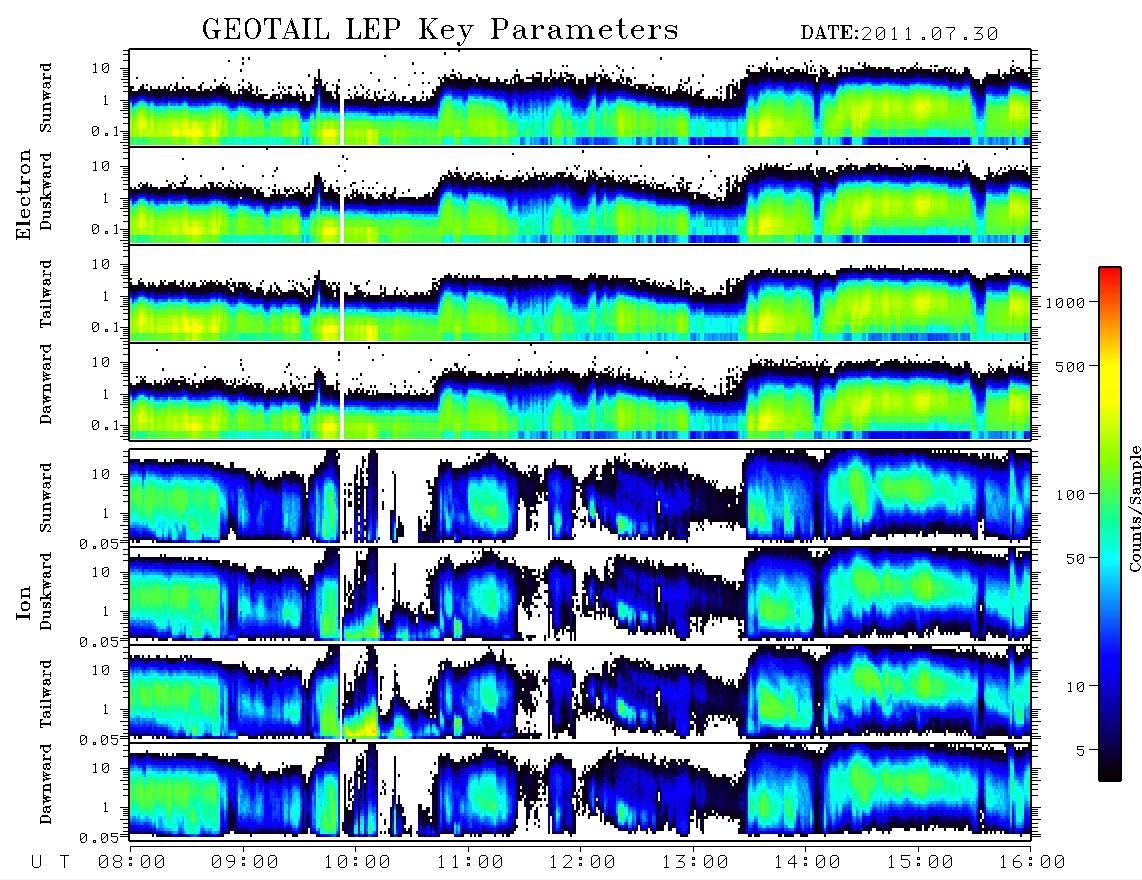Select the Electron Duskward panel label
The height and width of the screenshot is (880, 1142).
click(x=46, y=192)
